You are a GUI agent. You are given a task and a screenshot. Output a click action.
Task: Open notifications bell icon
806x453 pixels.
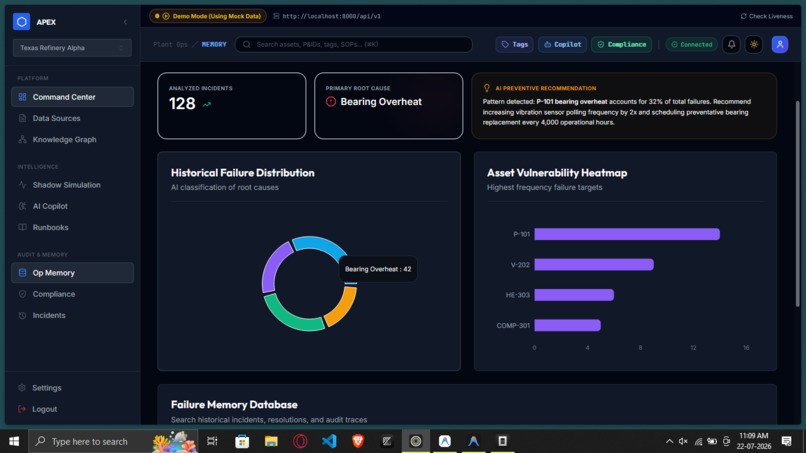(731, 44)
